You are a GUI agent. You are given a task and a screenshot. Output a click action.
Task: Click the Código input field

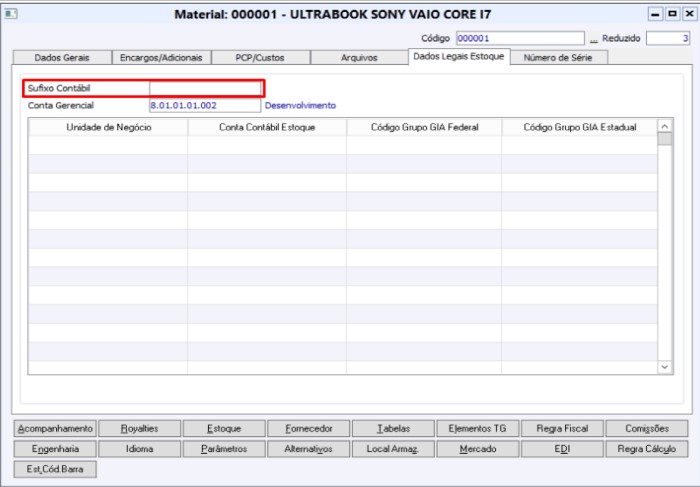(520, 38)
